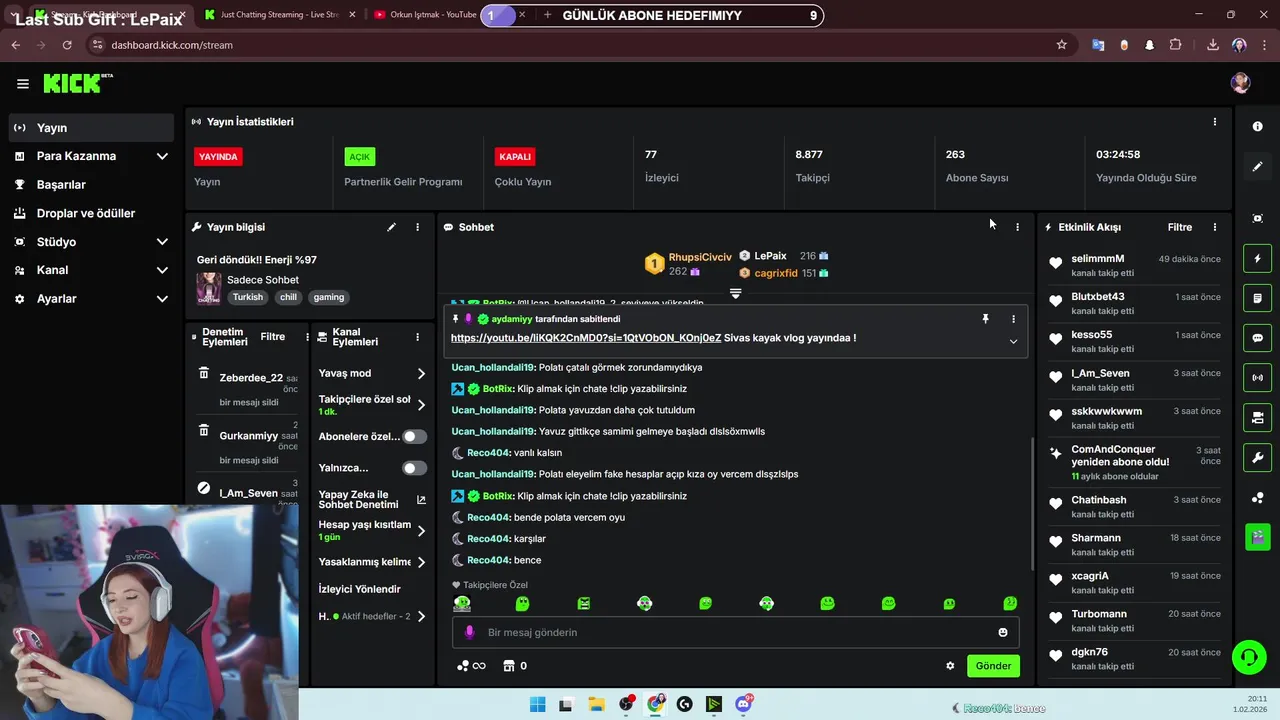Collapse the gift leaderboard arrow

pos(735,294)
